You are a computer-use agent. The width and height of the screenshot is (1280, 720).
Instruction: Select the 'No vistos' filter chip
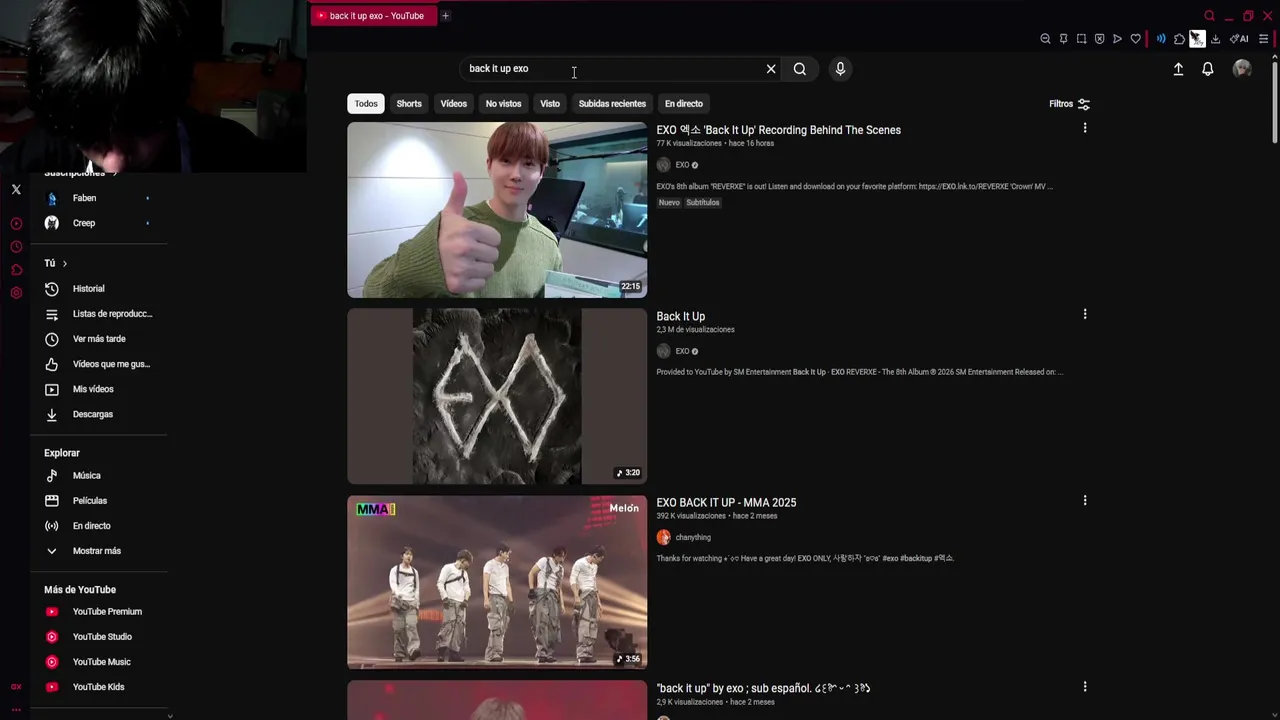503,104
